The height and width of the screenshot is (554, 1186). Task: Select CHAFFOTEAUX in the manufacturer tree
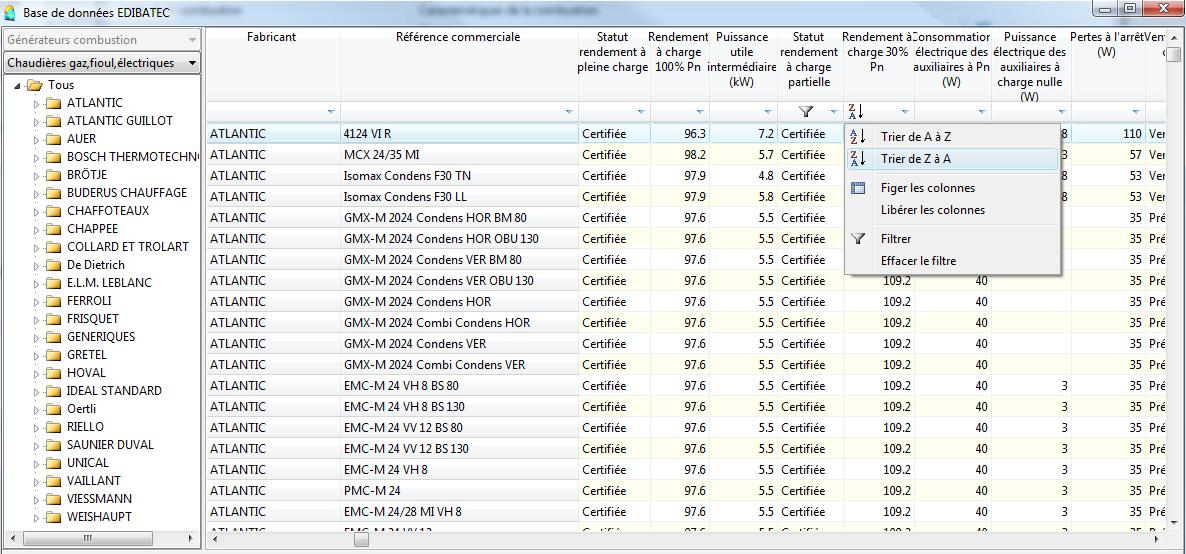[108, 211]
